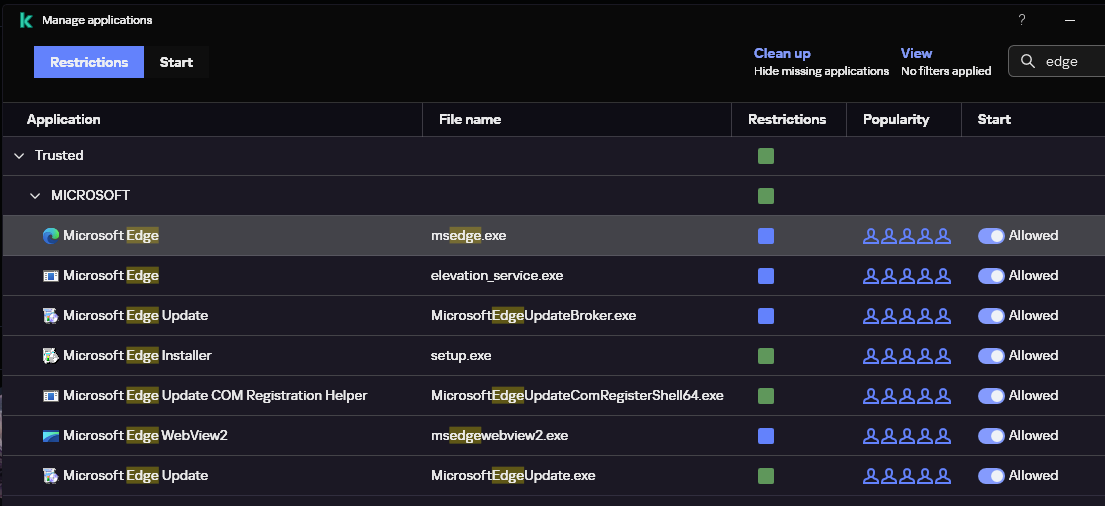The width and height of the screenshot is (1105, 506).
Task: Click popularity icons for MicrosoftEdgeUpdateComRegisterShell64.exe
Action: click(x=907, y=395)
